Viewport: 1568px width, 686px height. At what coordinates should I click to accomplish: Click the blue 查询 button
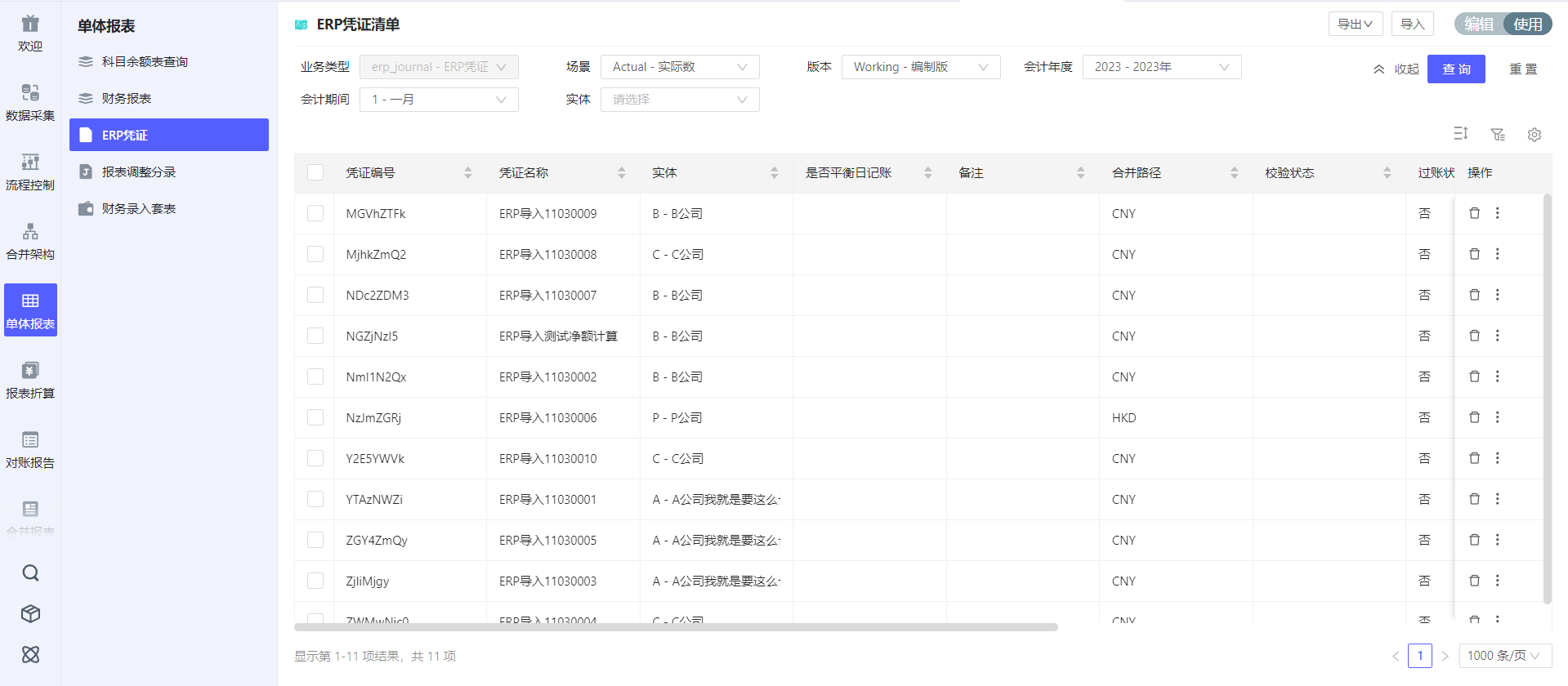[x=1455, y=69]
